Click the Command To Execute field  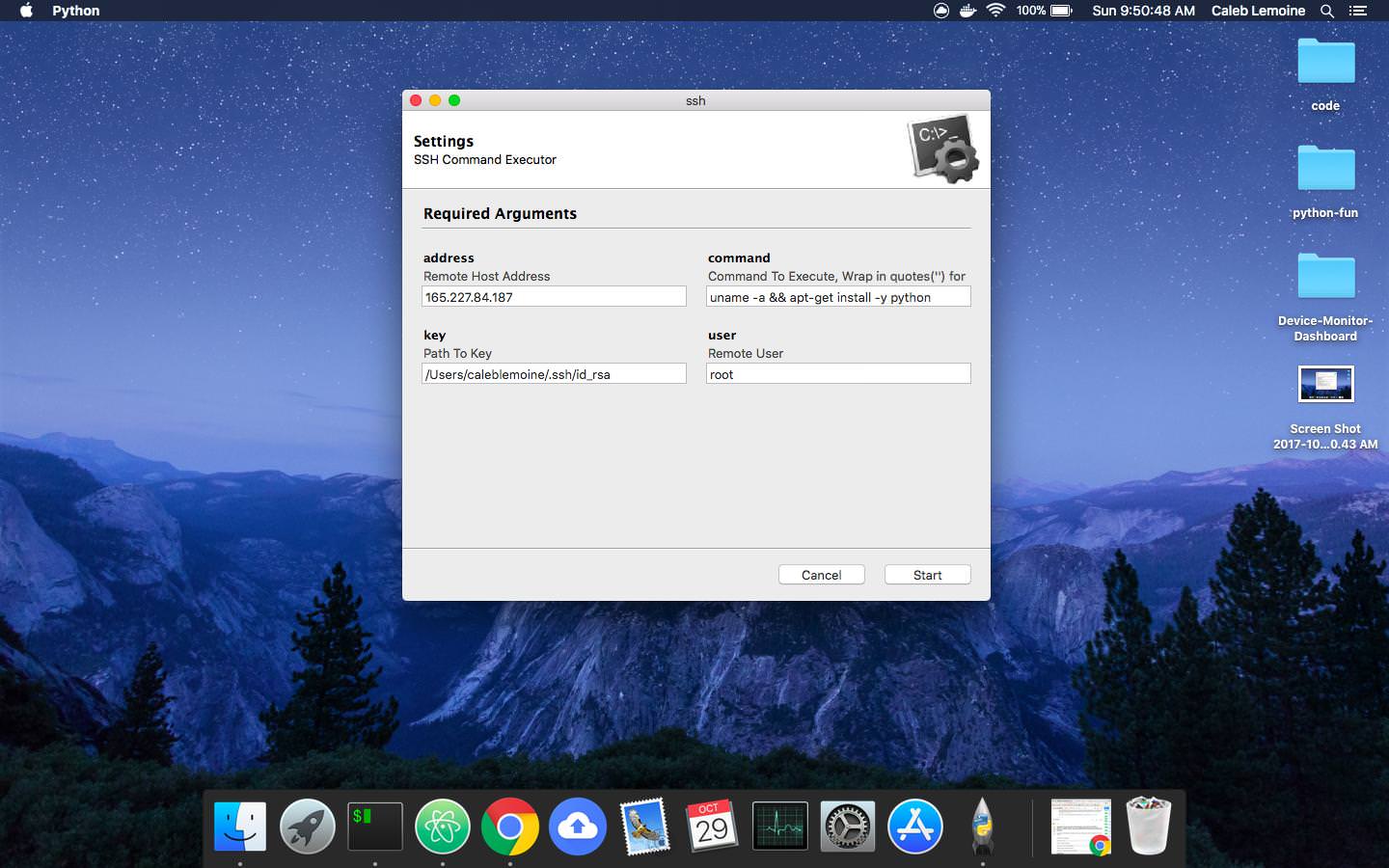(838, 296)
